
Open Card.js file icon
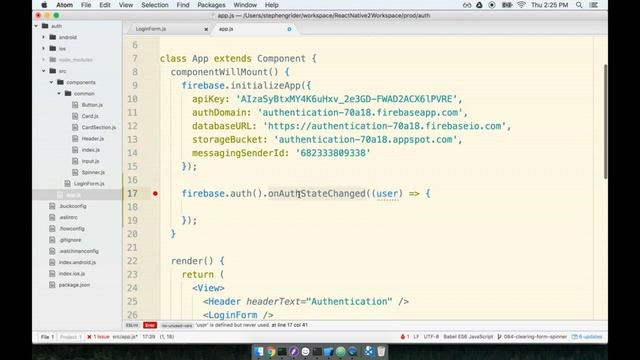[75, 116]
